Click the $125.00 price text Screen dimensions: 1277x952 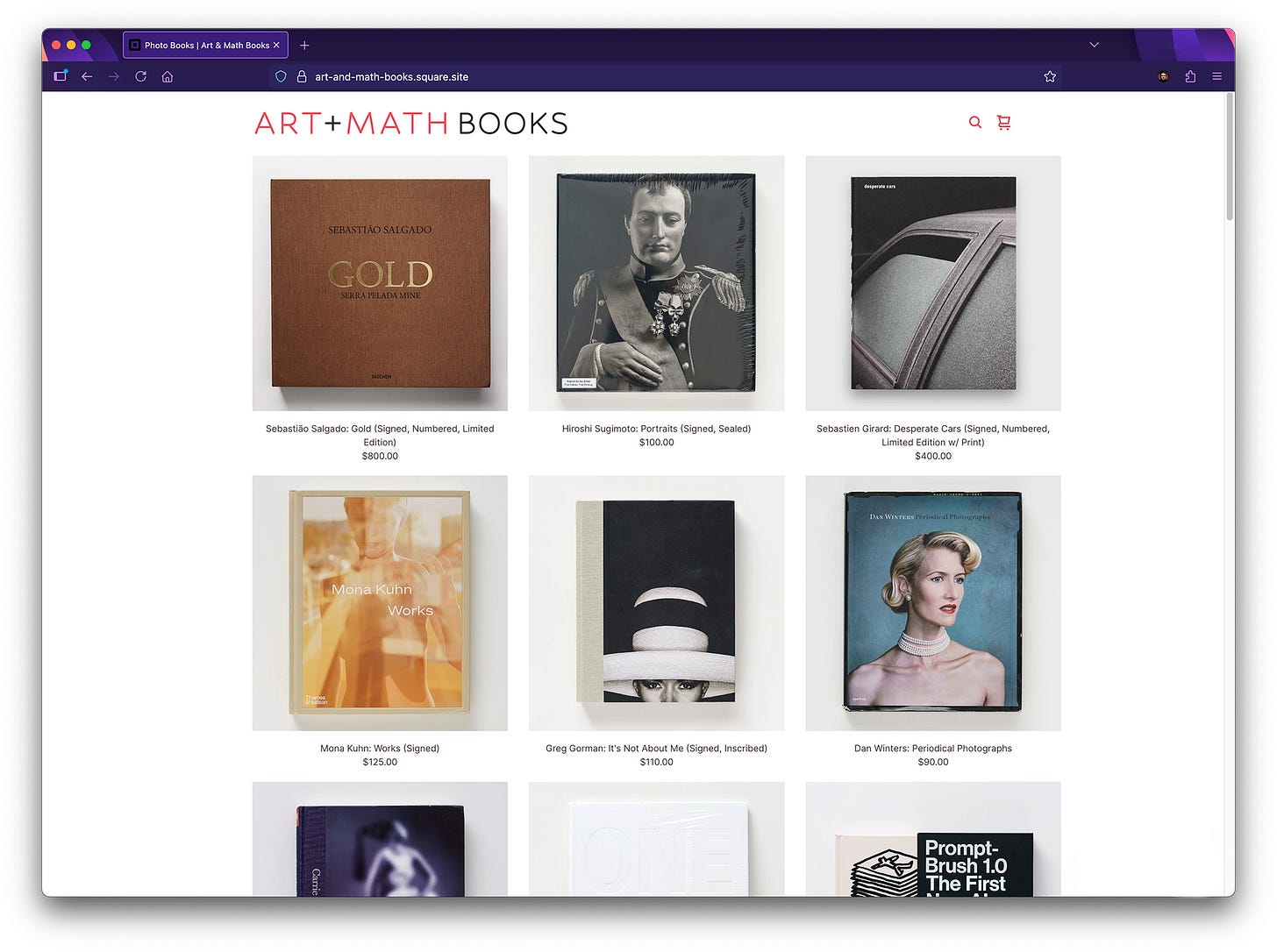(380, 763)
